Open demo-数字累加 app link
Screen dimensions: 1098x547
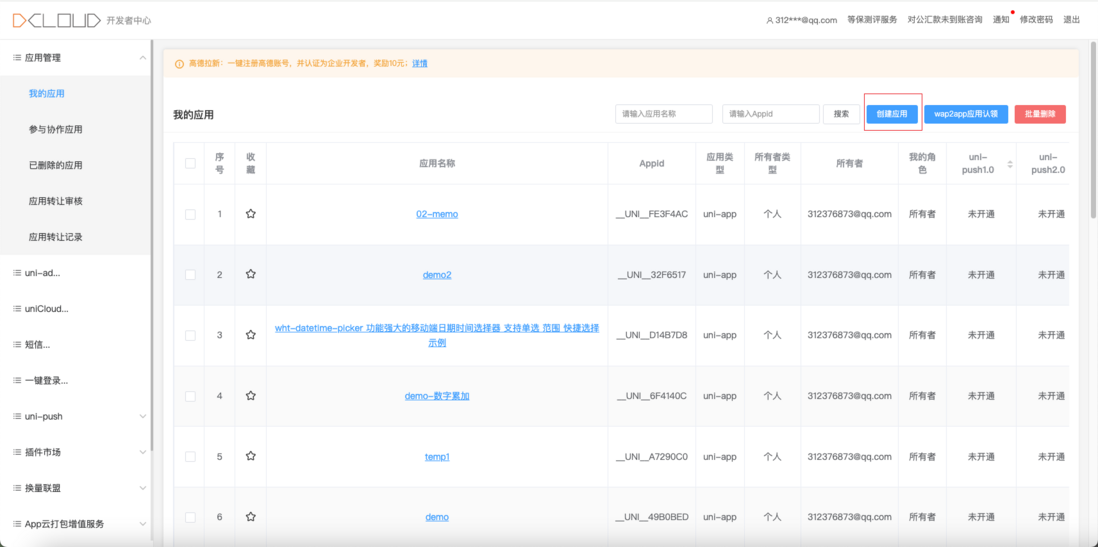point(437,396)
